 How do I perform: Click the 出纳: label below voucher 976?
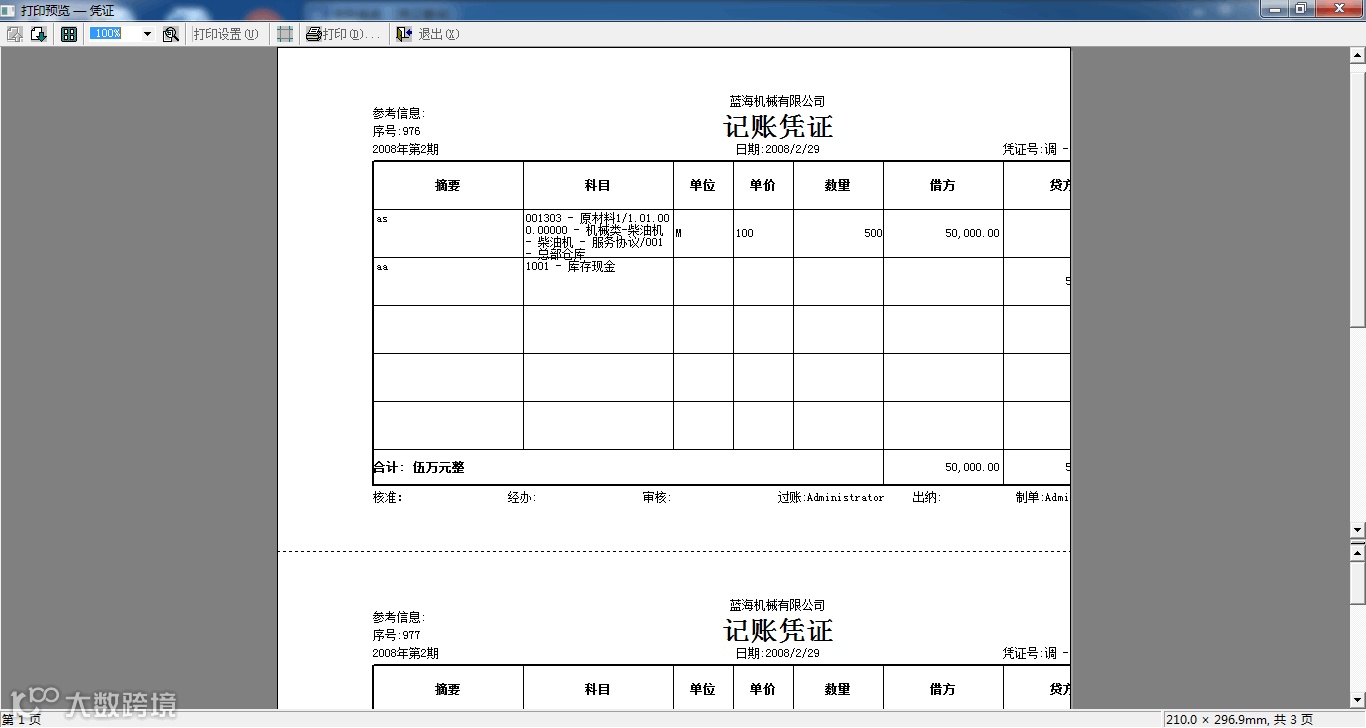[927, 497]
